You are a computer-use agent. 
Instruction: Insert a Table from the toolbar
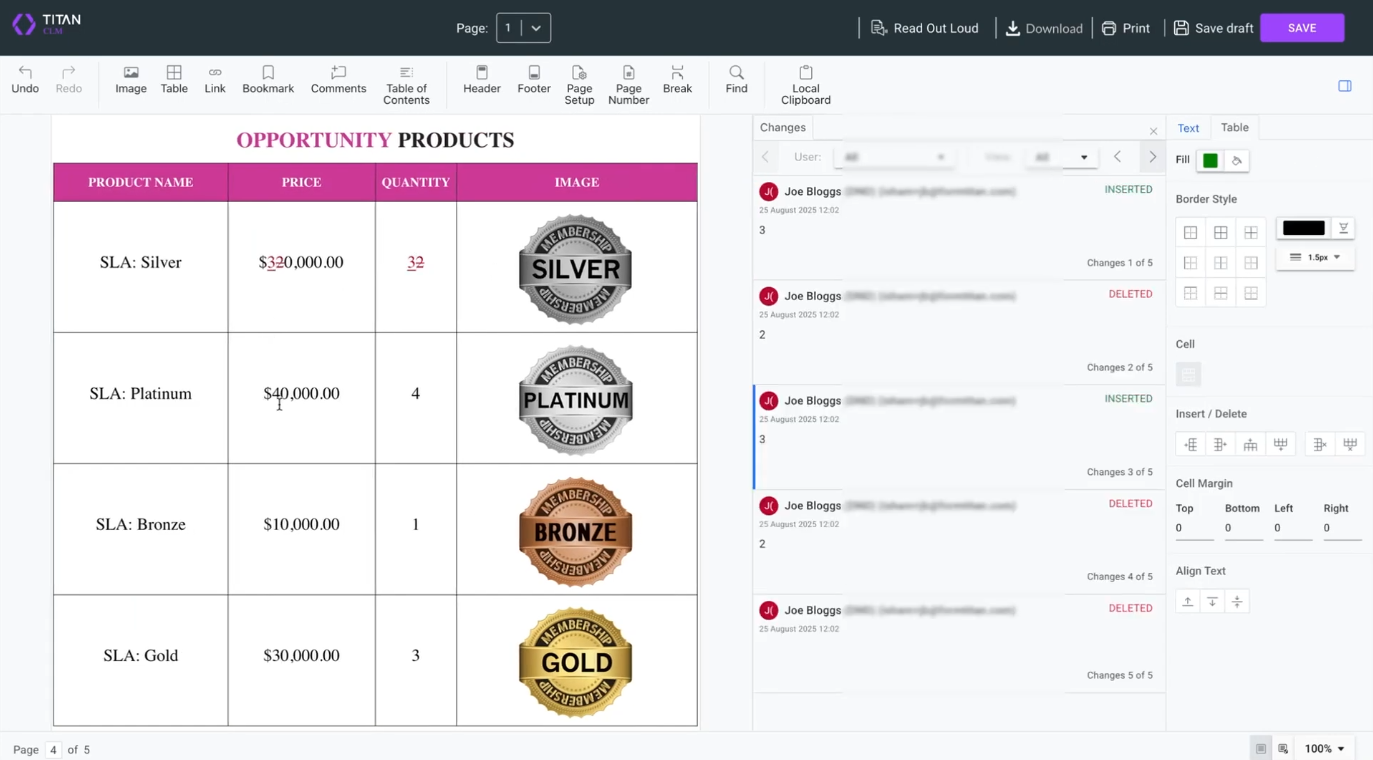pos(173,80)
